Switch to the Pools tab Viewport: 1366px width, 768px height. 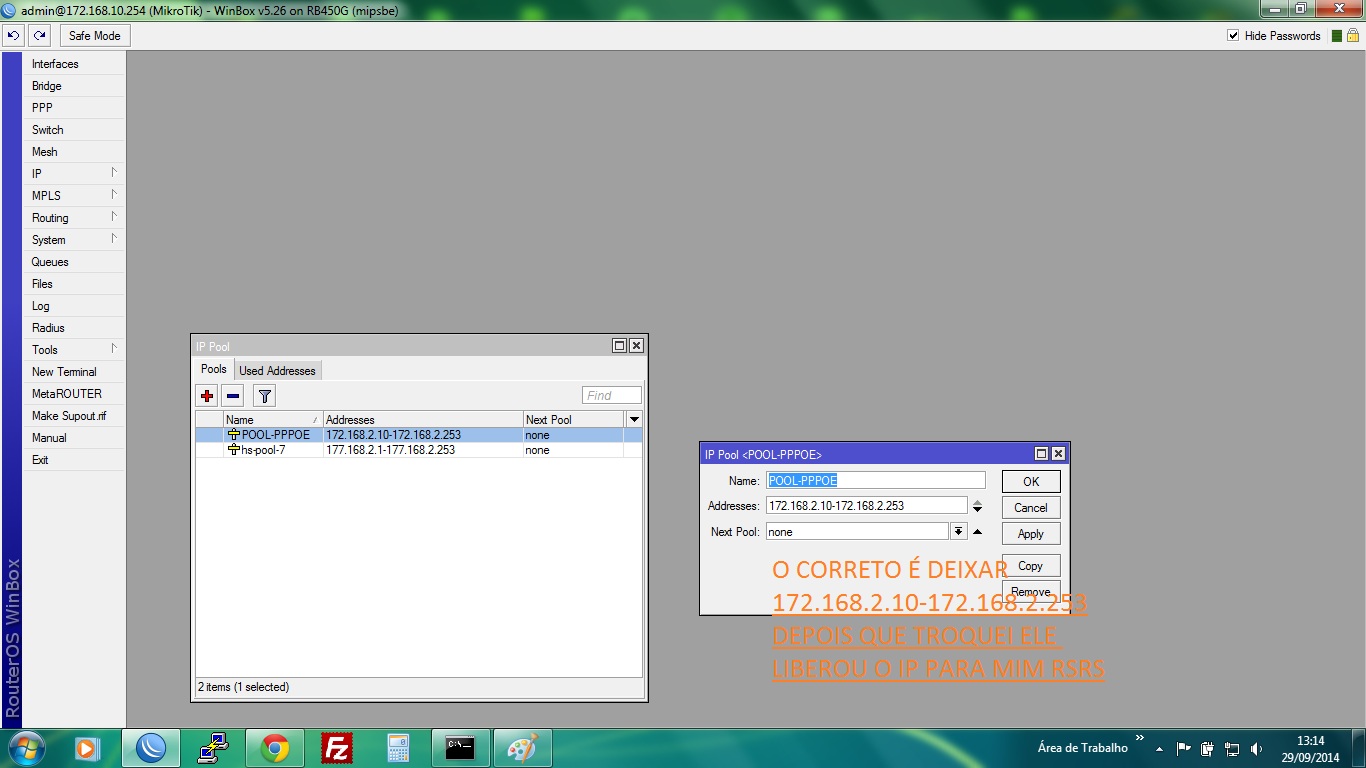click(214, 370)
